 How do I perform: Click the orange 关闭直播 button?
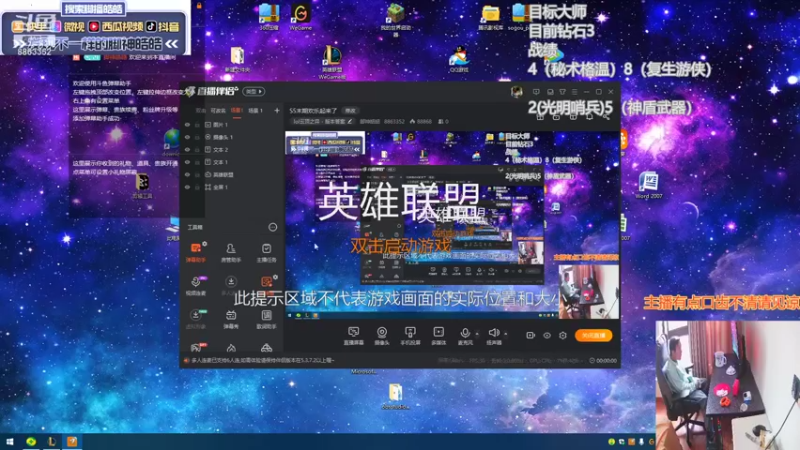[x=593, y=335]
